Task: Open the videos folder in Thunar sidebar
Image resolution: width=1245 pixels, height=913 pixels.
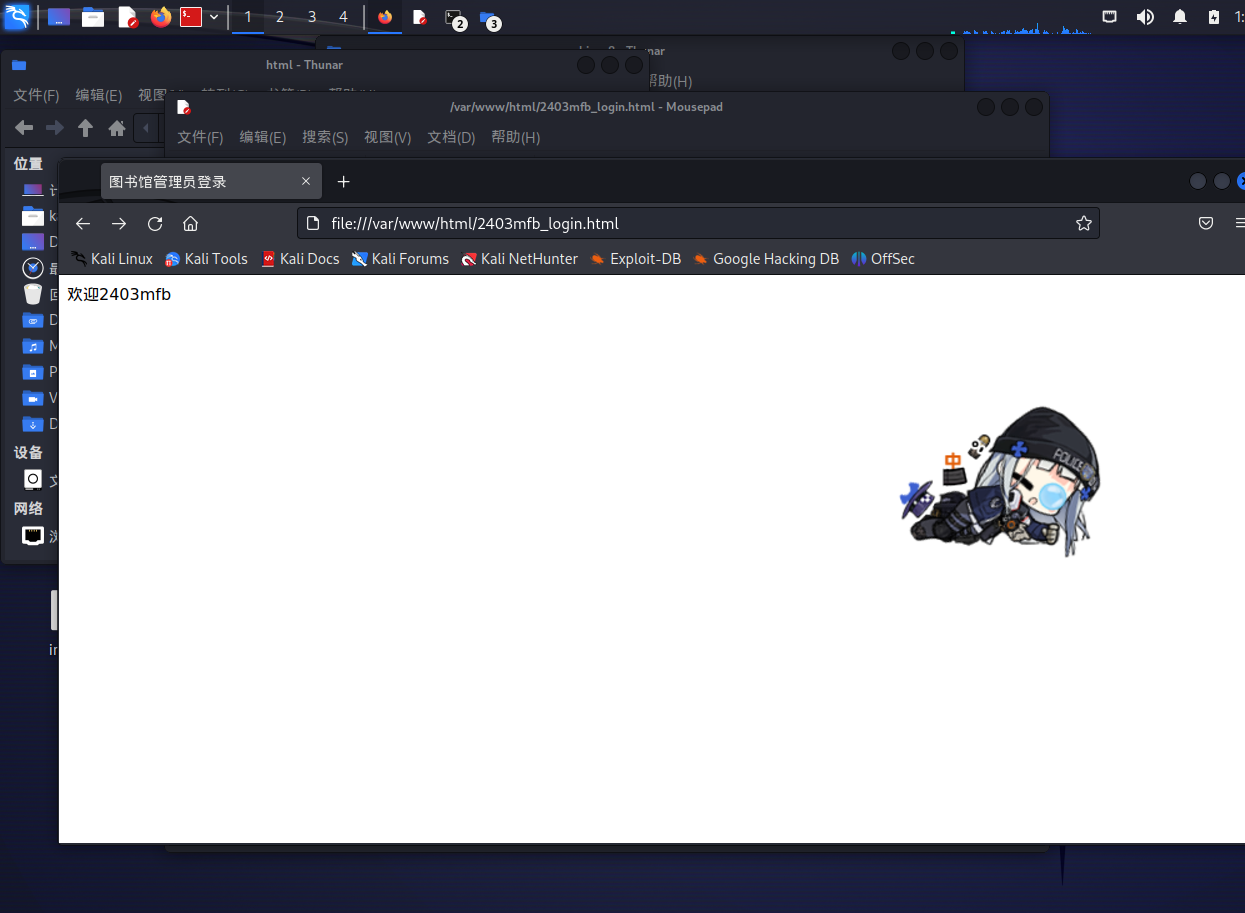Action: 33,398
